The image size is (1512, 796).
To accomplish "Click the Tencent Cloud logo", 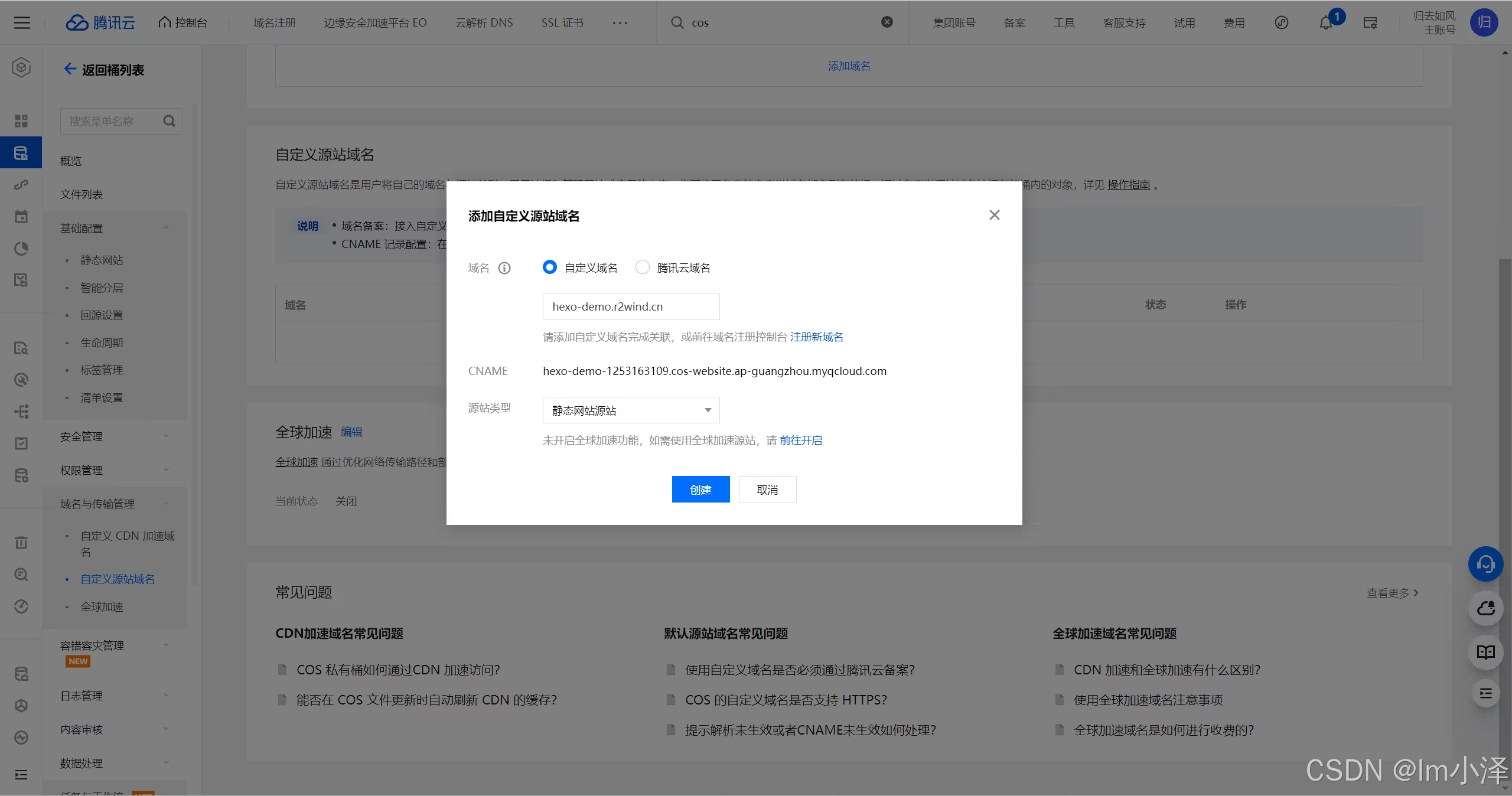I will [x=100, y=22].
